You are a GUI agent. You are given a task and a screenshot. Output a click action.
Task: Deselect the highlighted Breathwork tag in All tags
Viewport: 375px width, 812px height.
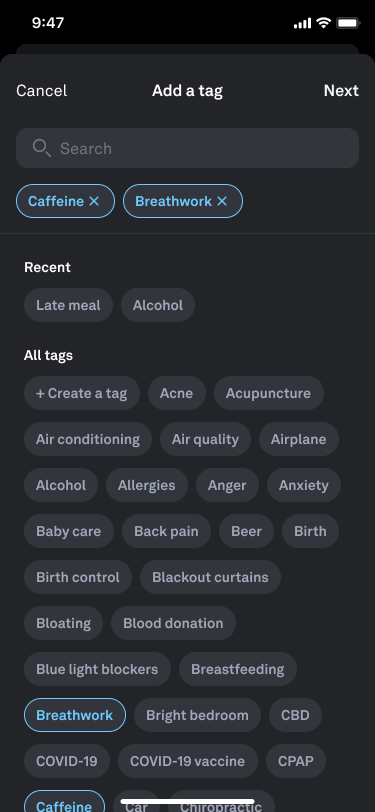pos(75,715)
